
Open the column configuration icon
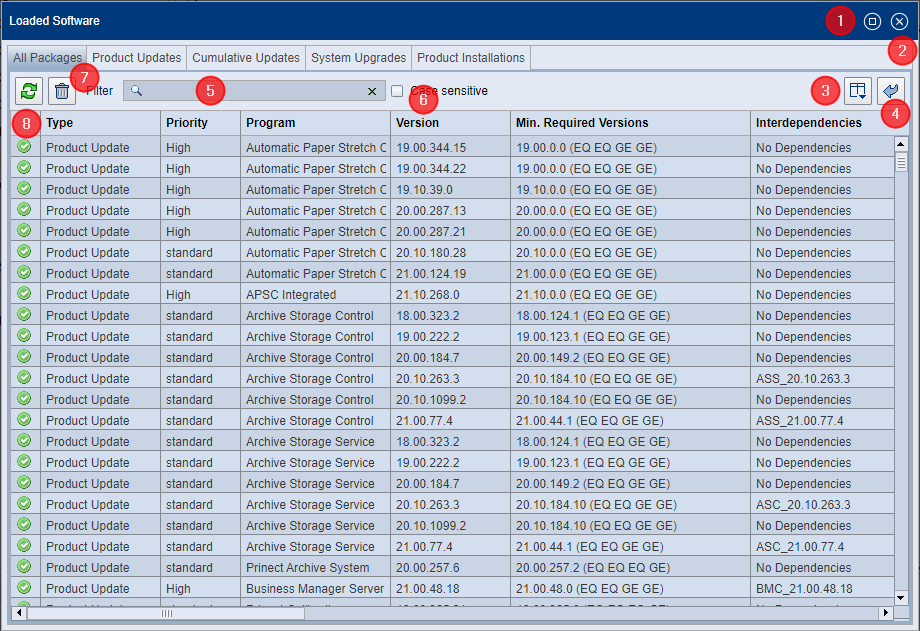(858, 91)
